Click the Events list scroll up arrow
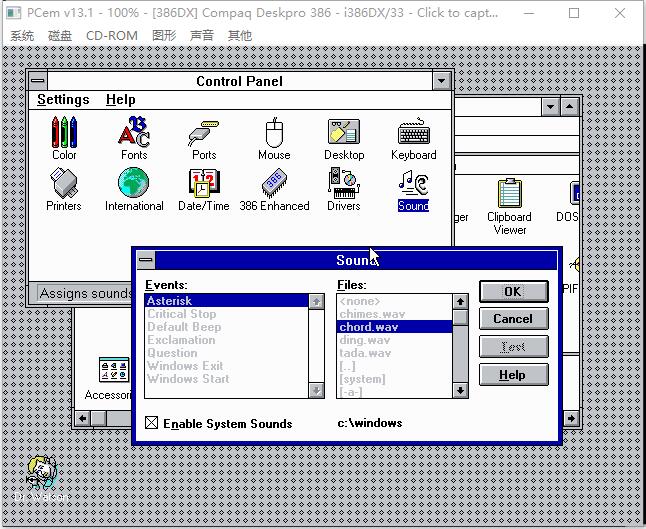This screenshot has height=529, width=646. point(316,302)
